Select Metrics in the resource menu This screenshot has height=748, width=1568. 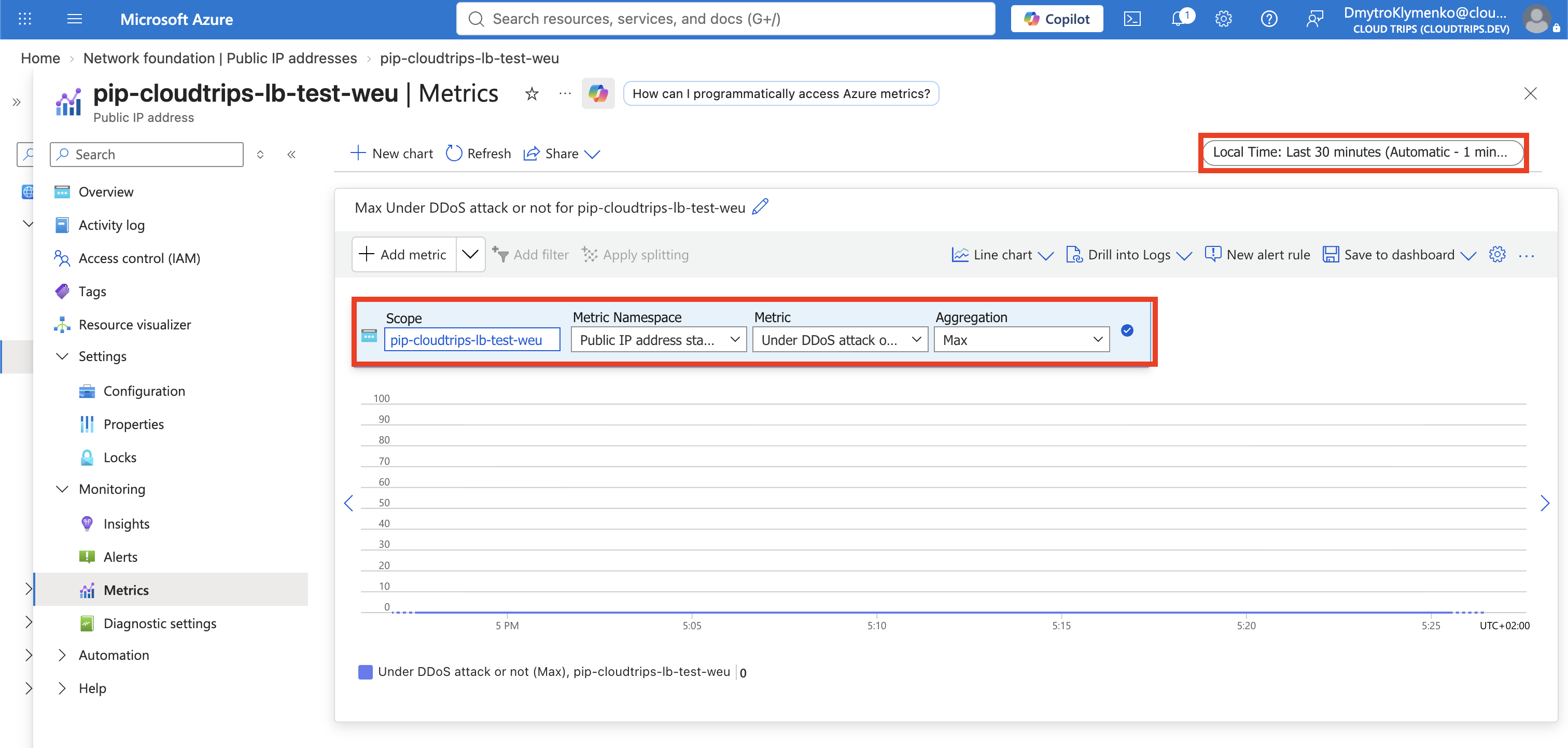pos(171,590)
